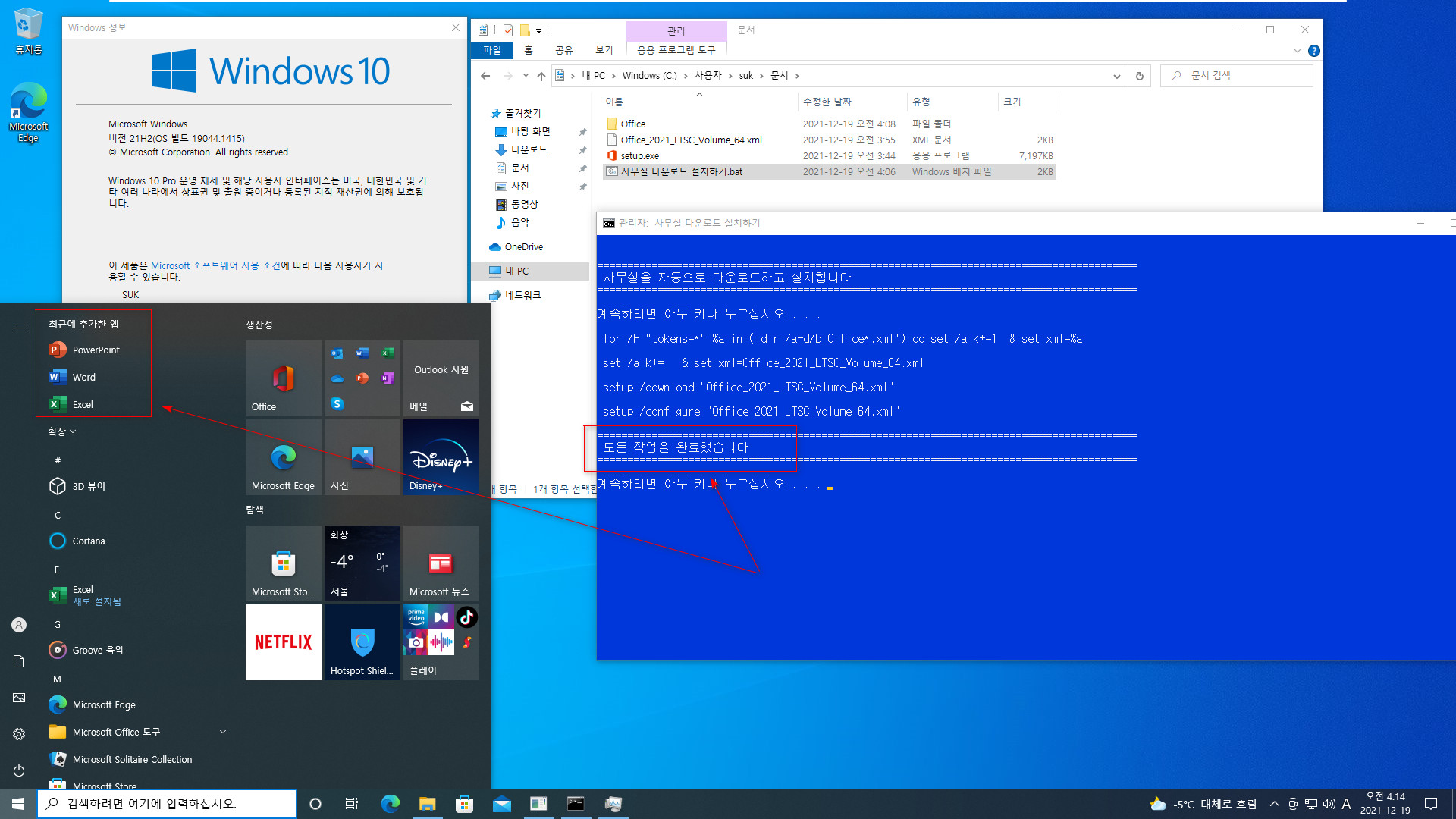
Task: Open Netflix app tile
Action: pos(283,641)
